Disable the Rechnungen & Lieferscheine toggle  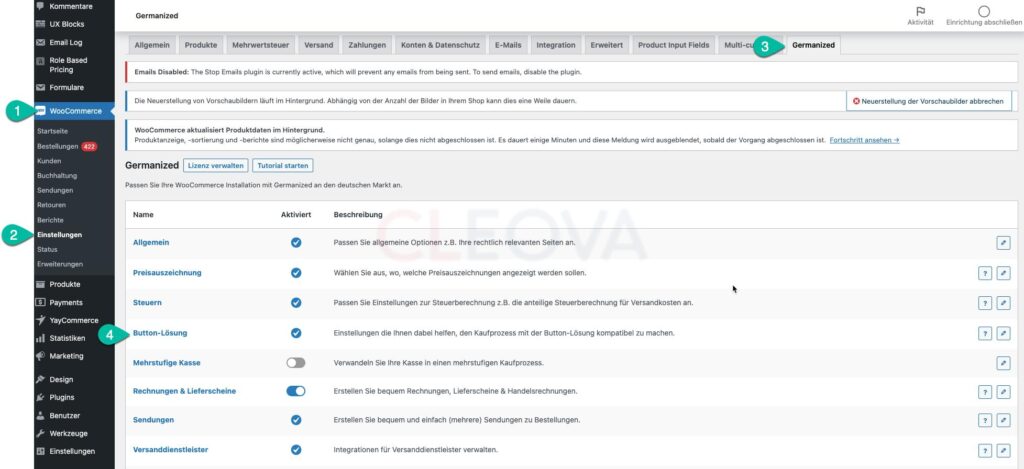click(x=296, y=391)
